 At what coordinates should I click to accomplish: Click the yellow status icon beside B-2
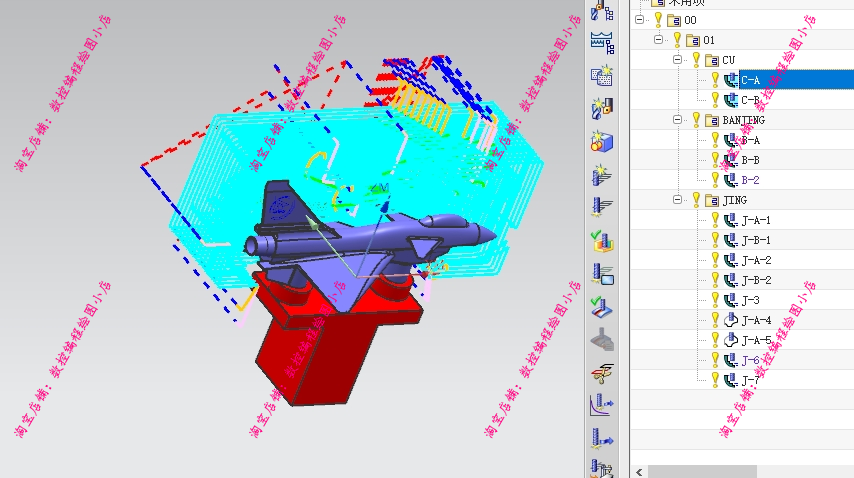pyautogui.click(x=715, y=179)
